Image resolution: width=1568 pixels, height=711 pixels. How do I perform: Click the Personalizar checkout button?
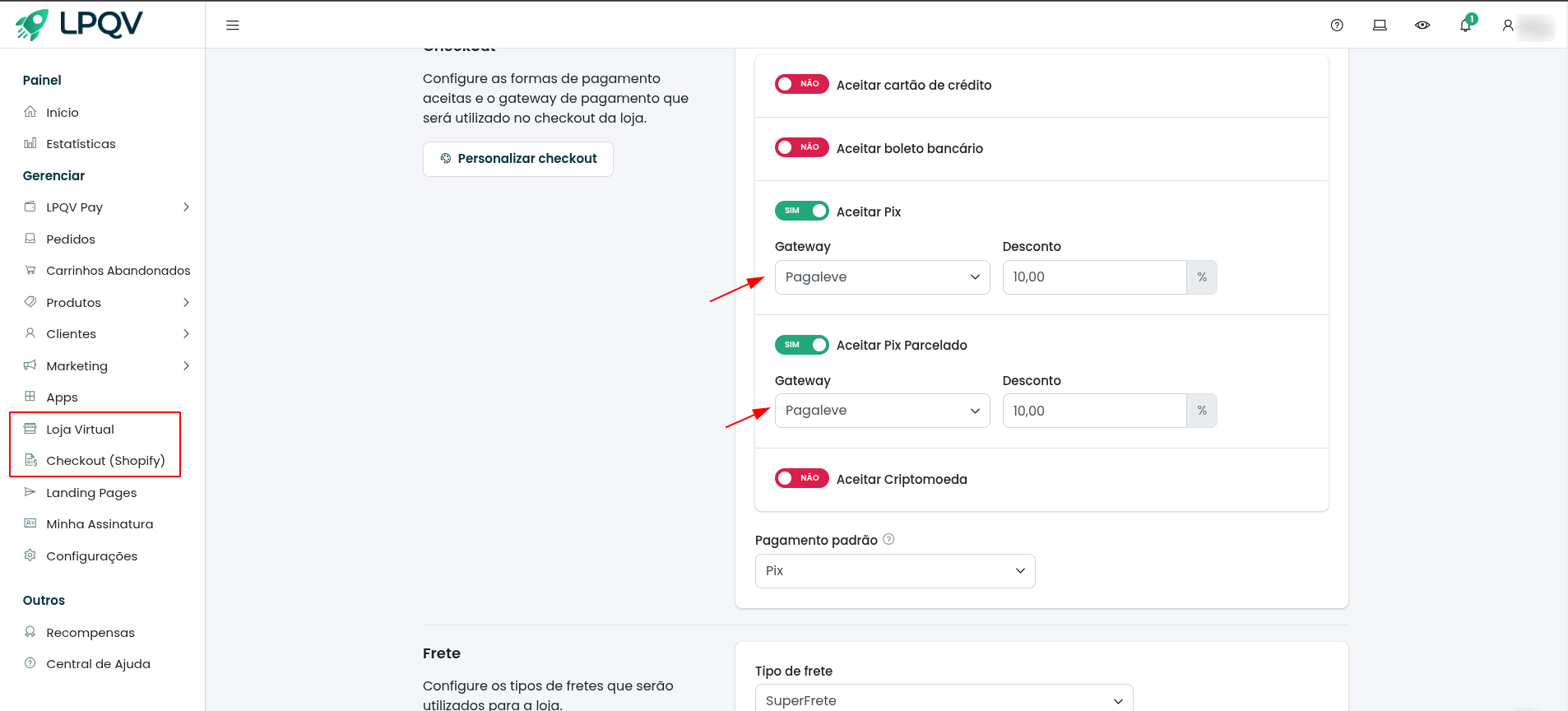pyautogui.click(x=517, y=159)
